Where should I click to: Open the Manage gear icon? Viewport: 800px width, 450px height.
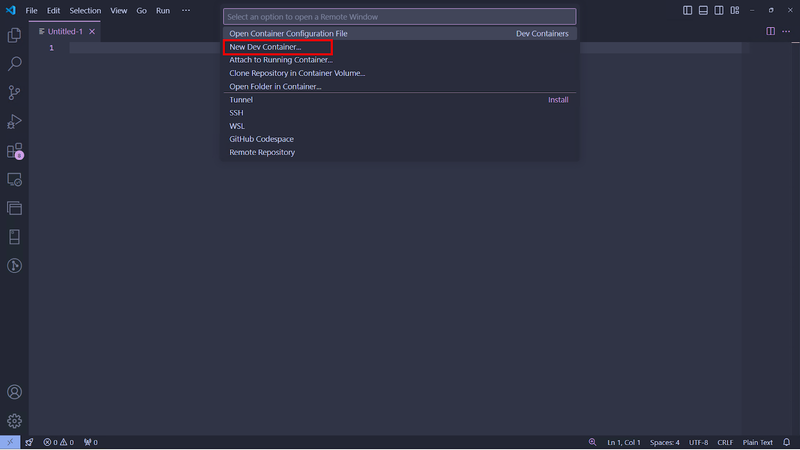(x=14, y=421)
